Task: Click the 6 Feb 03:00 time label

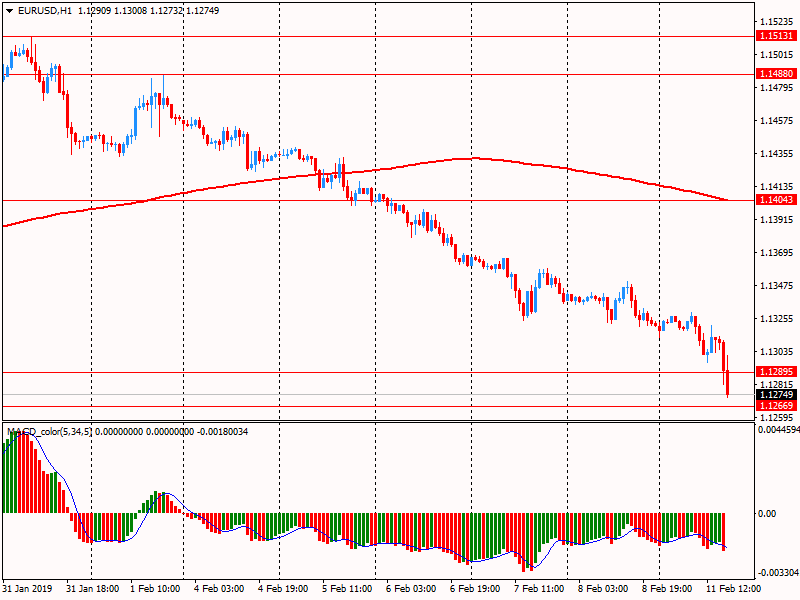Action: tap(411, 588)
